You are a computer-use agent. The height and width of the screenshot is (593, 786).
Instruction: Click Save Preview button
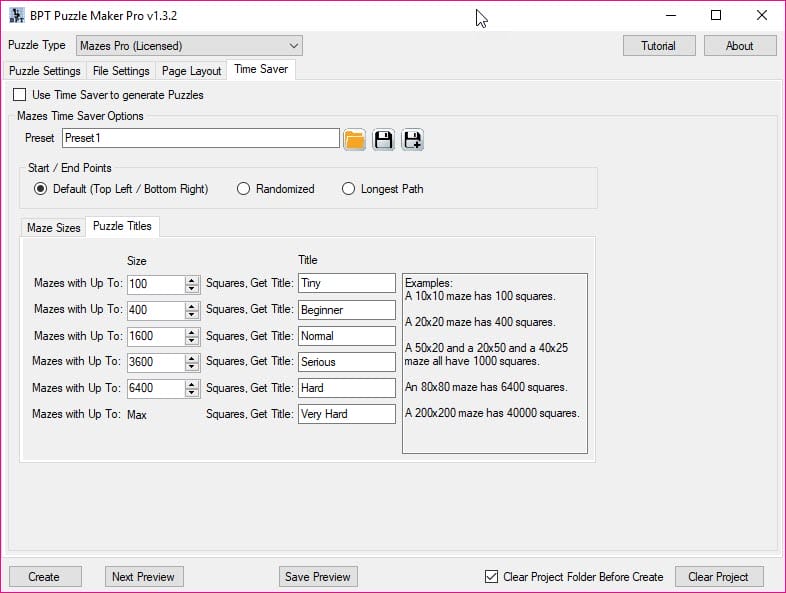(x=318, y=576)
